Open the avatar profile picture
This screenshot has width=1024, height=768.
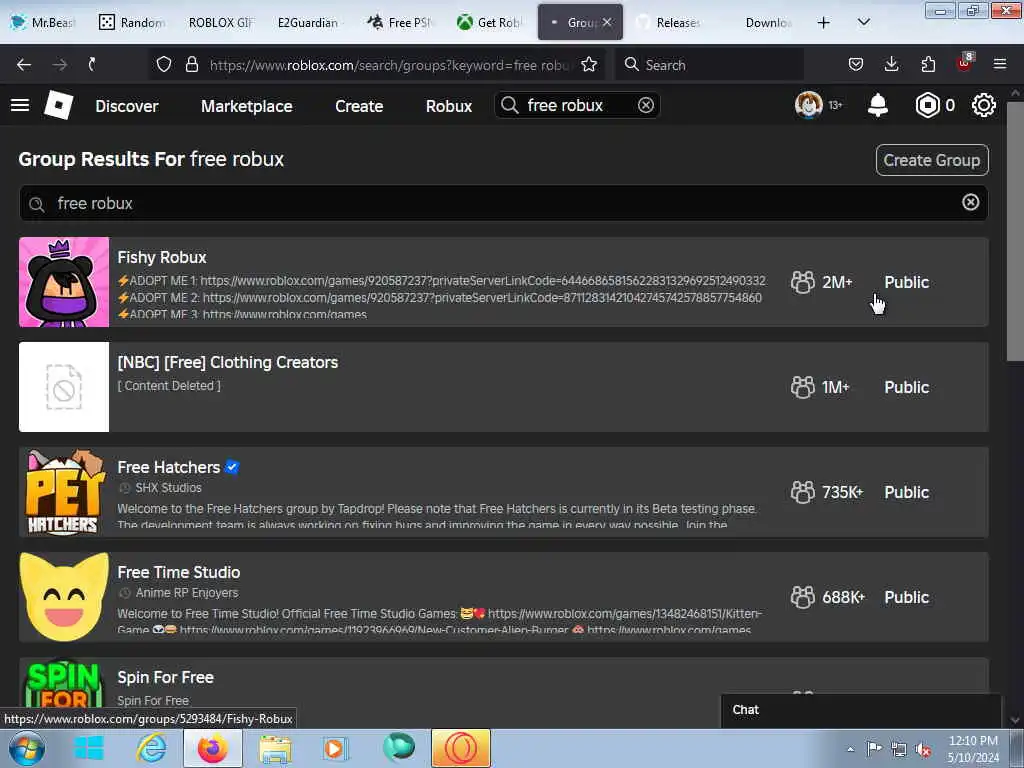808,105
